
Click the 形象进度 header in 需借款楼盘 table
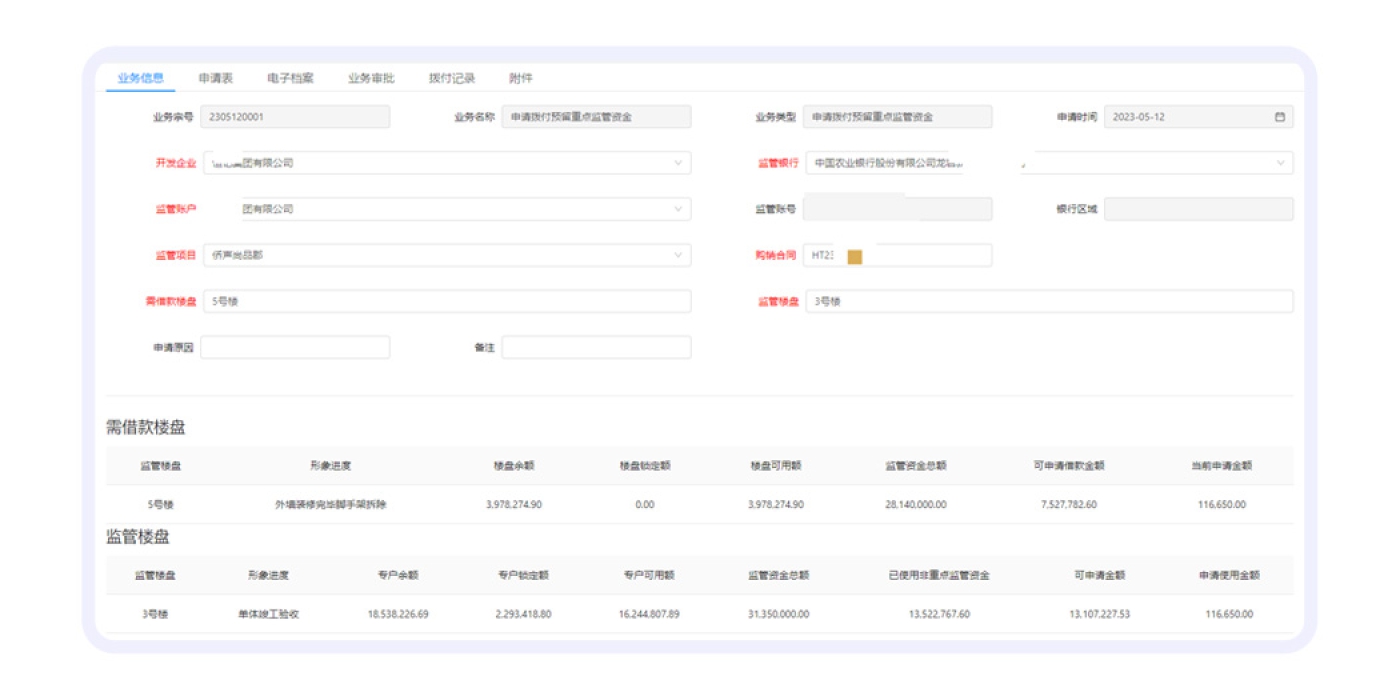point(330,466)
